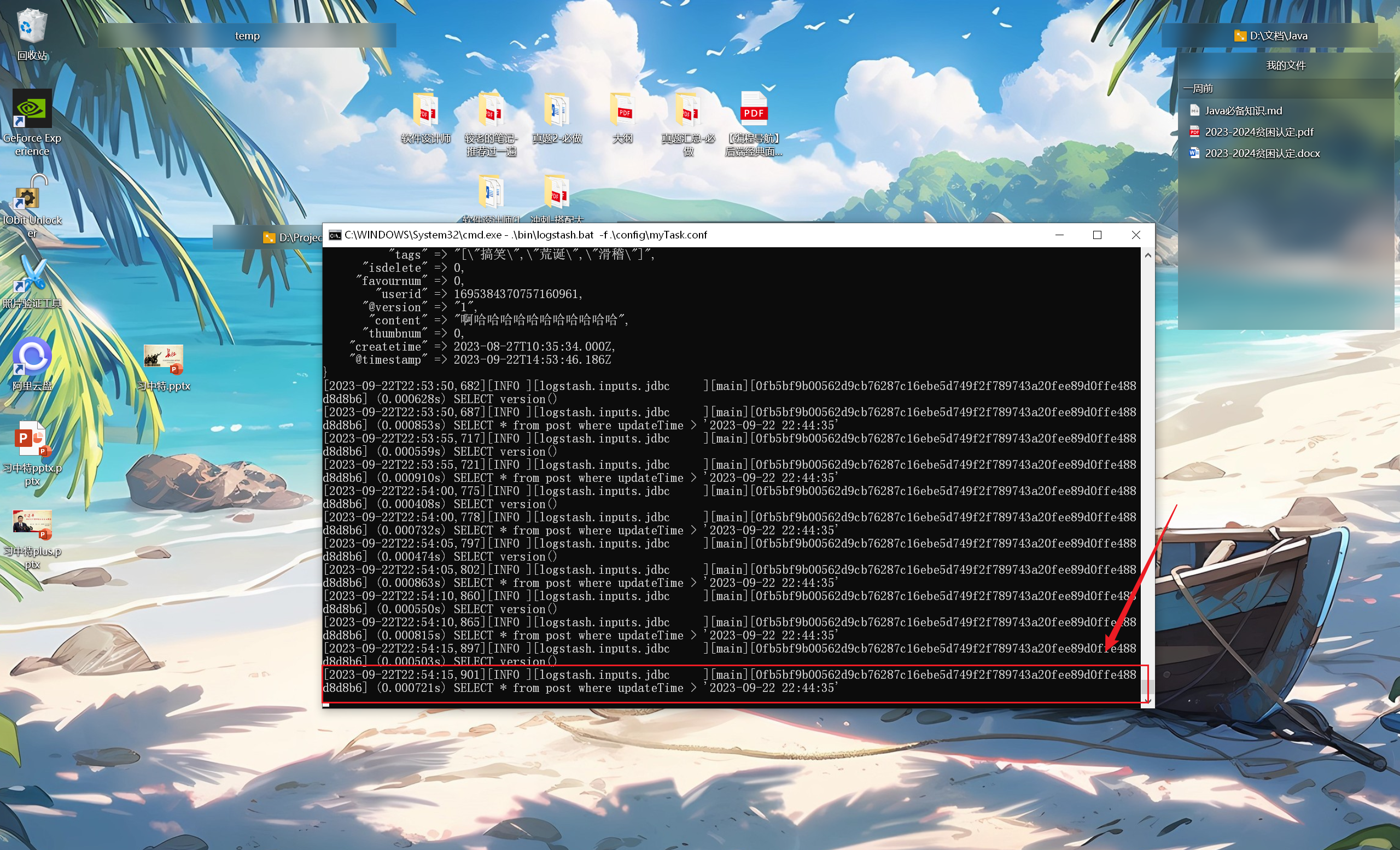Click the "content" 啊哈哈 line in console
The width and height of the screenshot is (1400, 850).
click(499, 320)
